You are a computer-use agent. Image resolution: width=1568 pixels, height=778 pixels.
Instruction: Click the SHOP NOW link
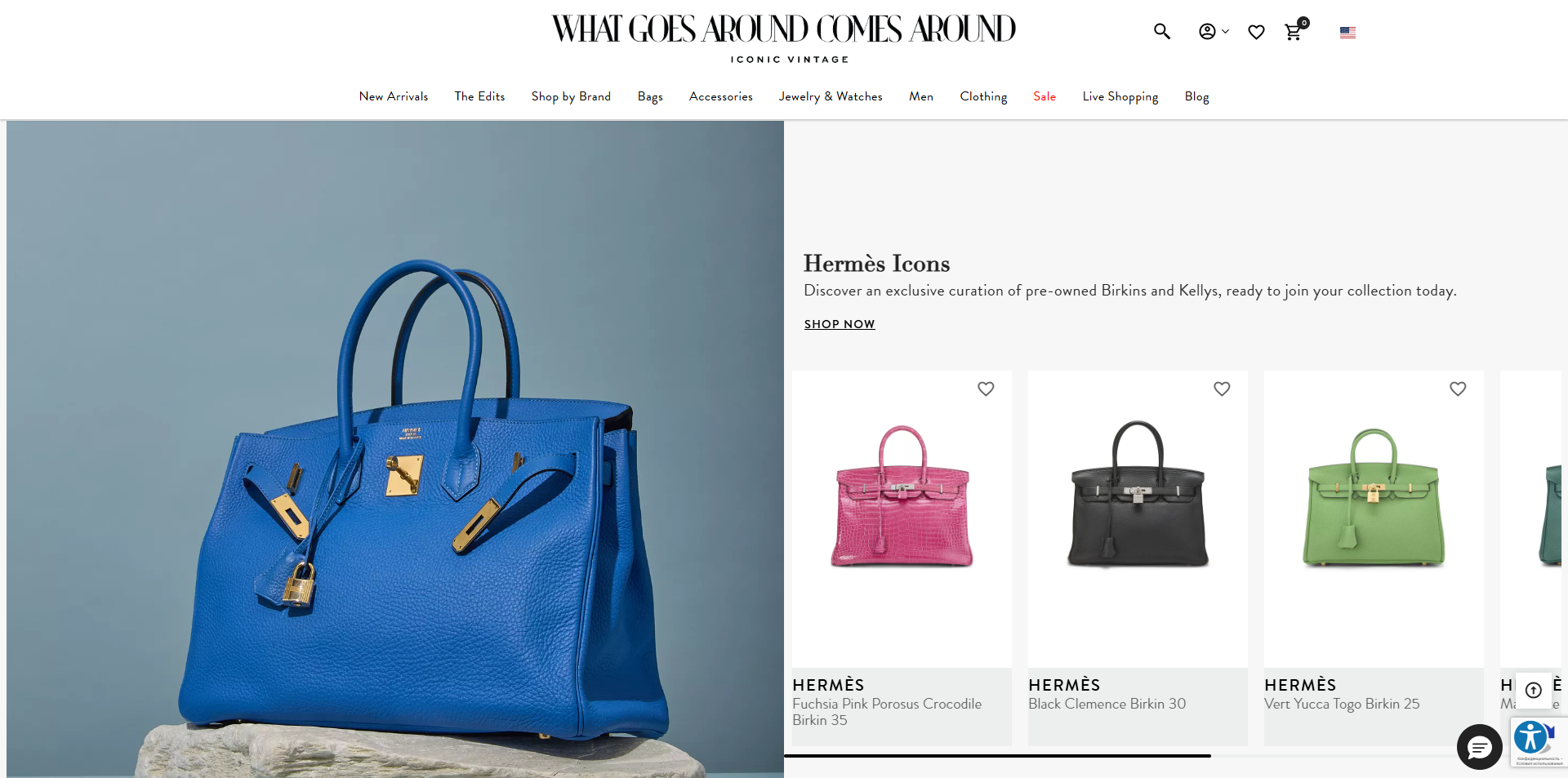(840, 324)
